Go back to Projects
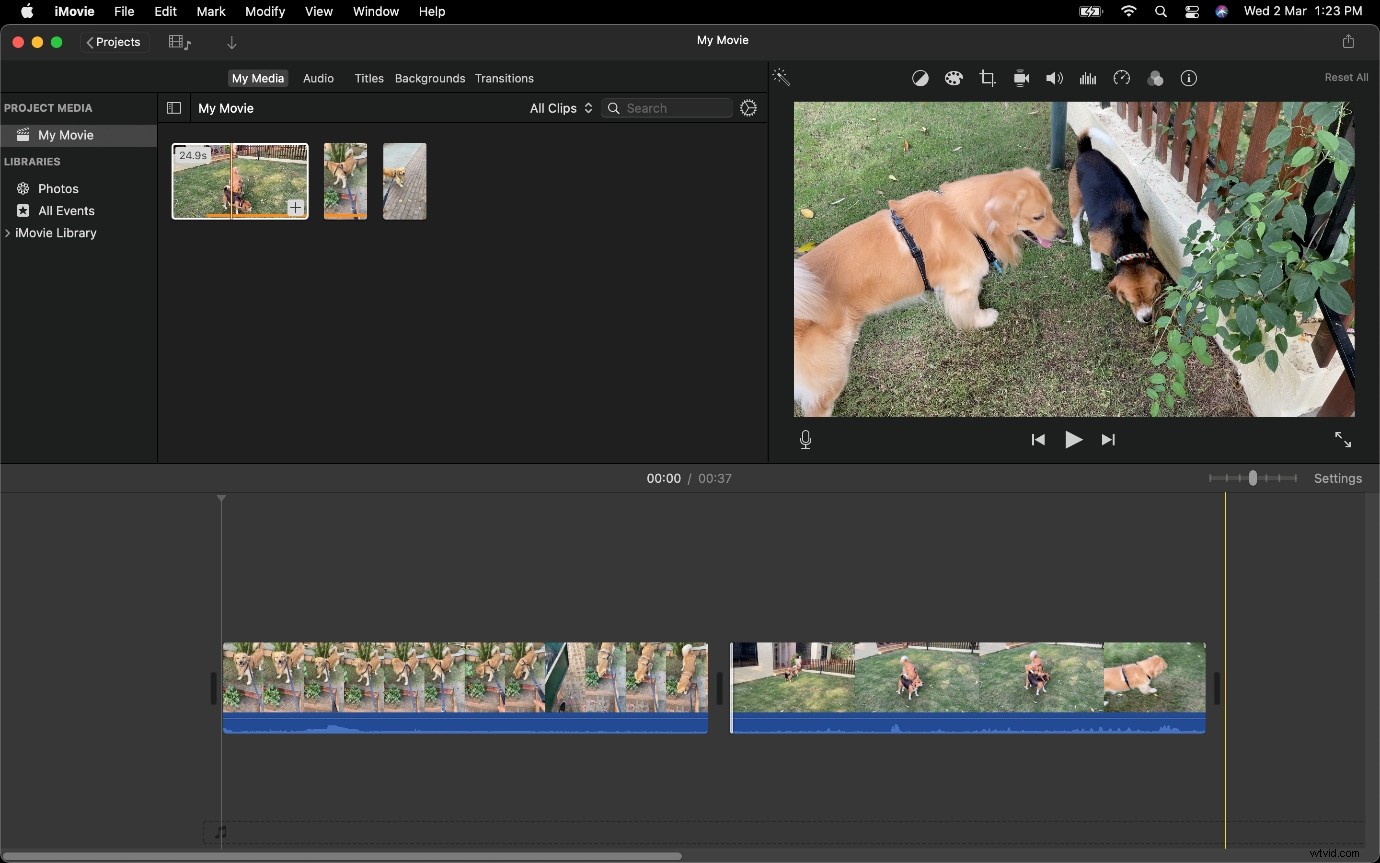 tap(113, 42)
